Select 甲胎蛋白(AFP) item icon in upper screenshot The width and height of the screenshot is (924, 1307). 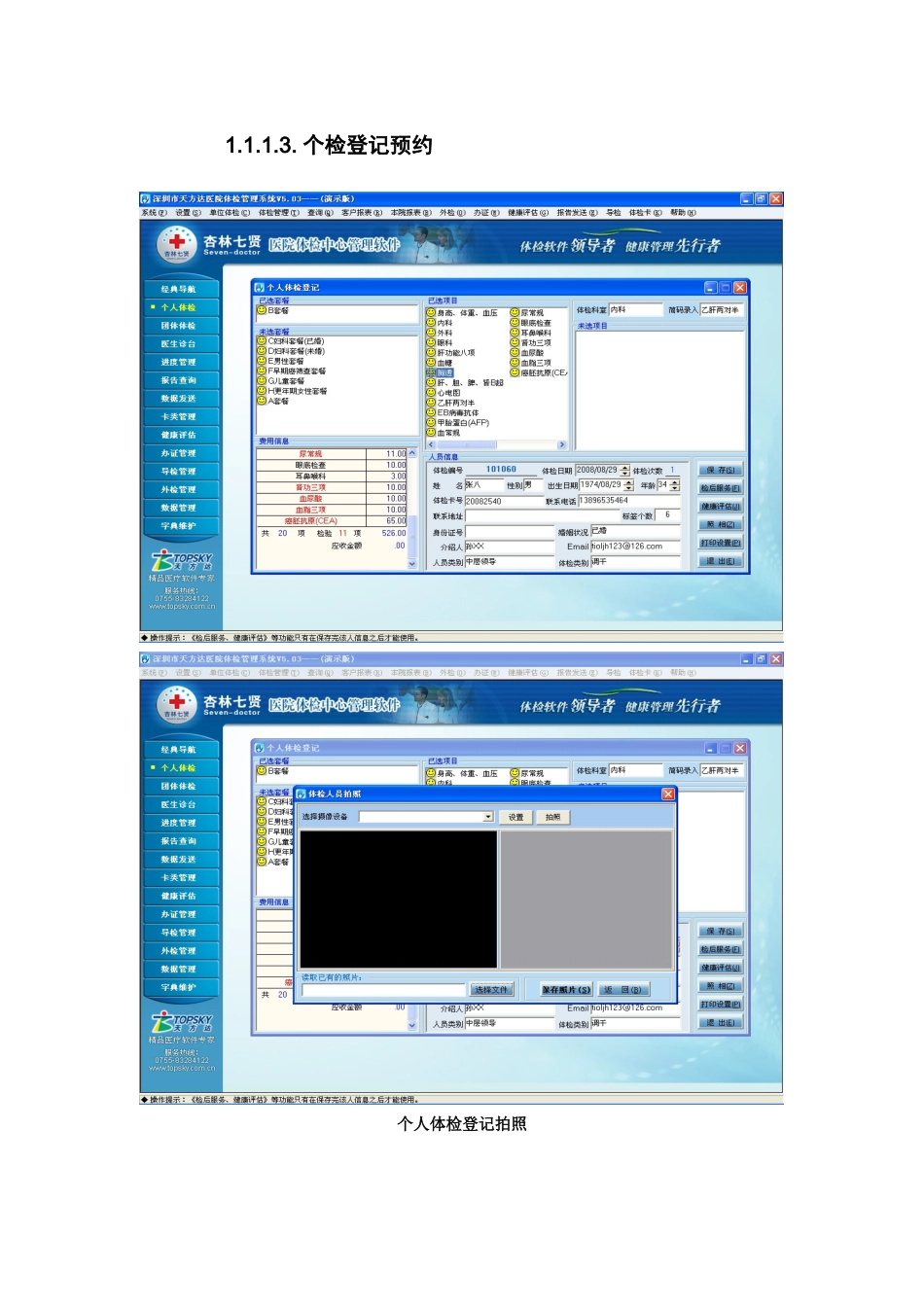point(431,423)
